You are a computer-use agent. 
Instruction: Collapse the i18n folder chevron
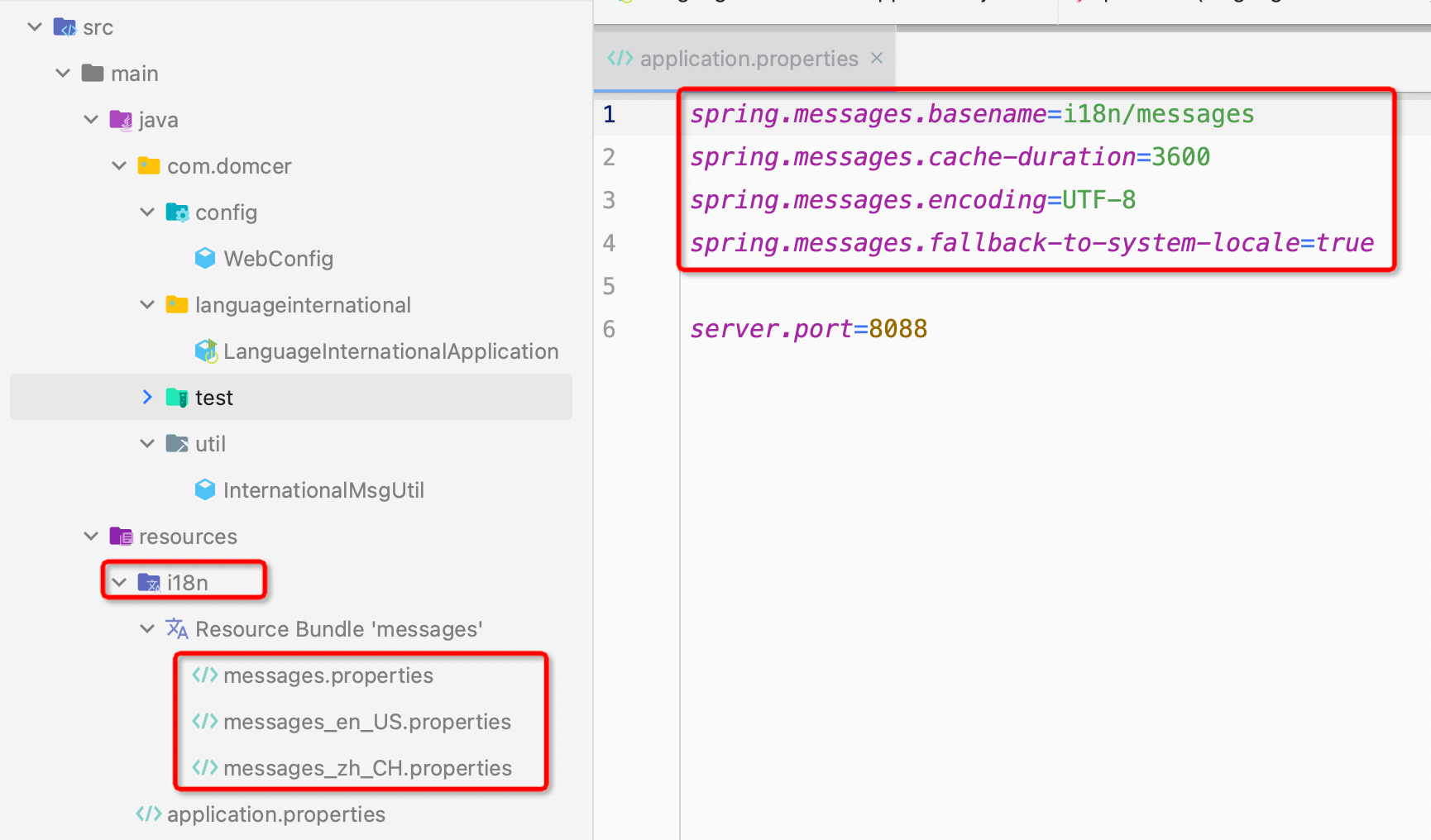tap(119, 583)
